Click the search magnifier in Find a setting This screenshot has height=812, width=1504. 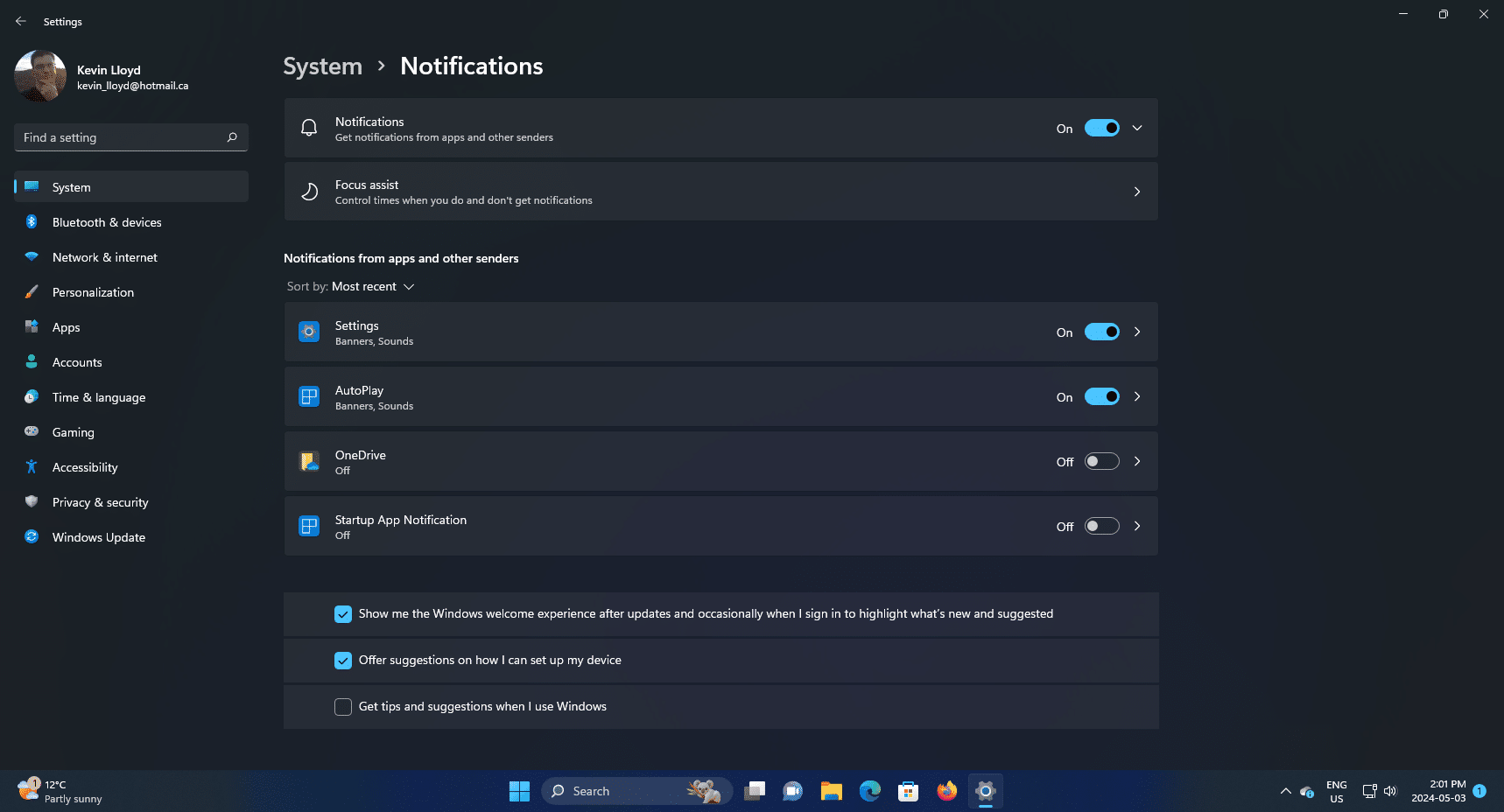pos(232,137)
